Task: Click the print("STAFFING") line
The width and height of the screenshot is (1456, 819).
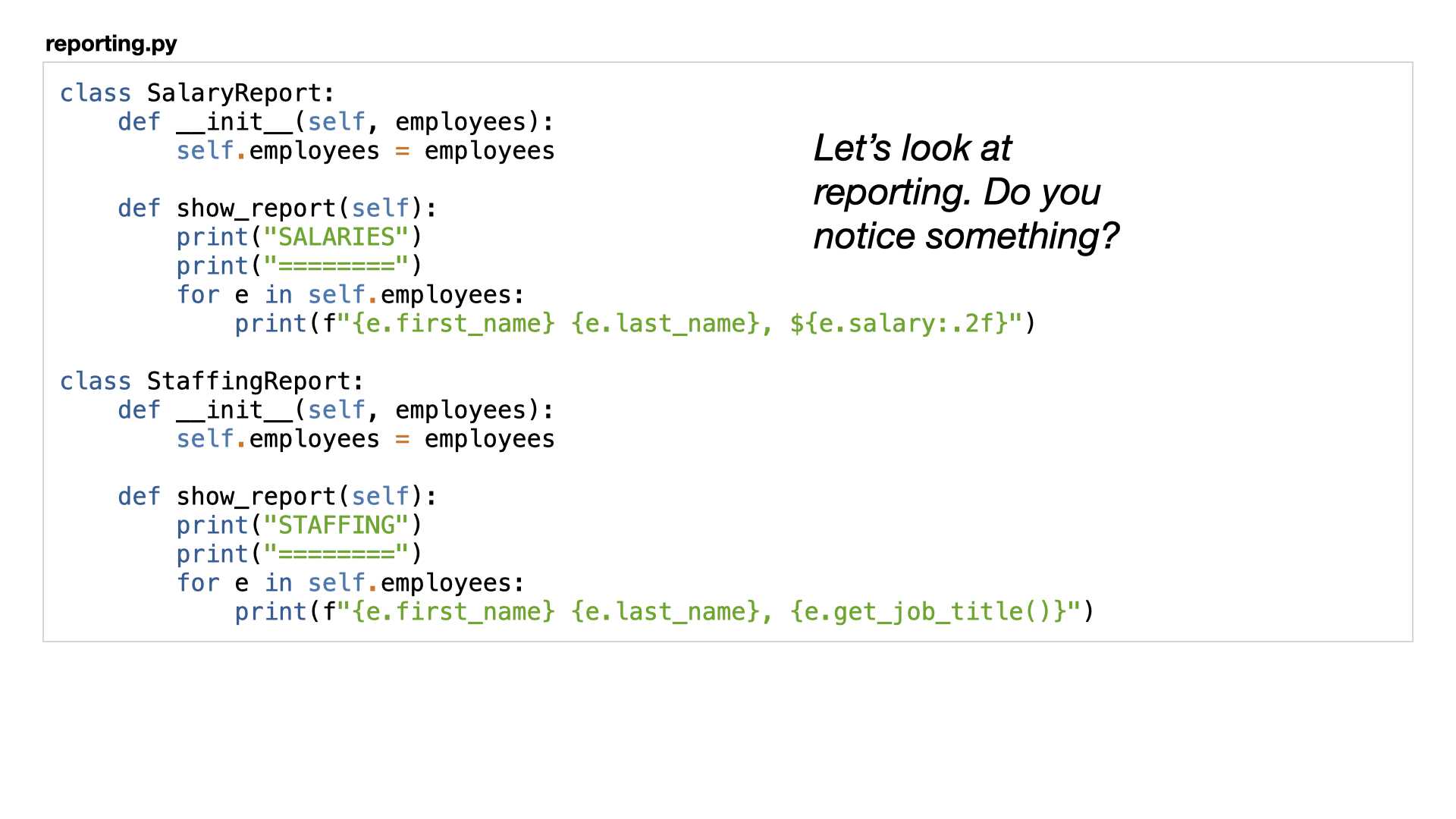Action: tap(300, 526)
